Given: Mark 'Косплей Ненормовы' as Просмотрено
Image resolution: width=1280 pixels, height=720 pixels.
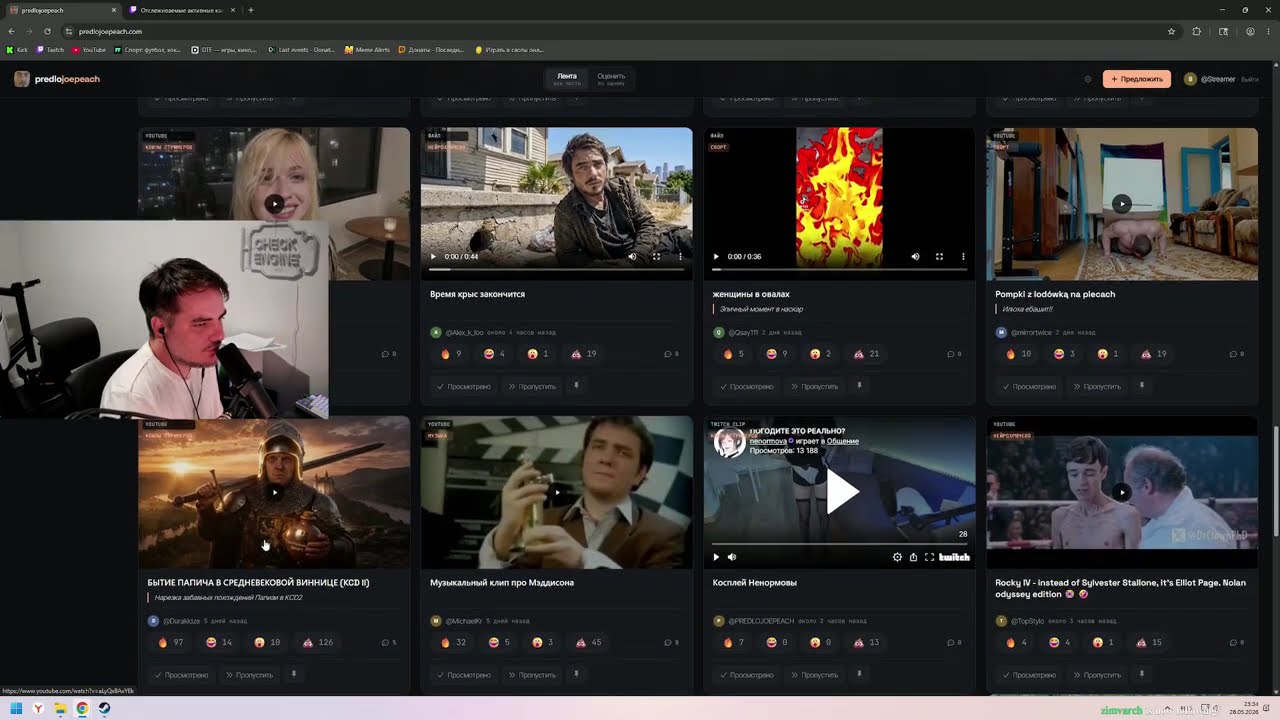Looking at the screenshot, I should pos(747,675).
